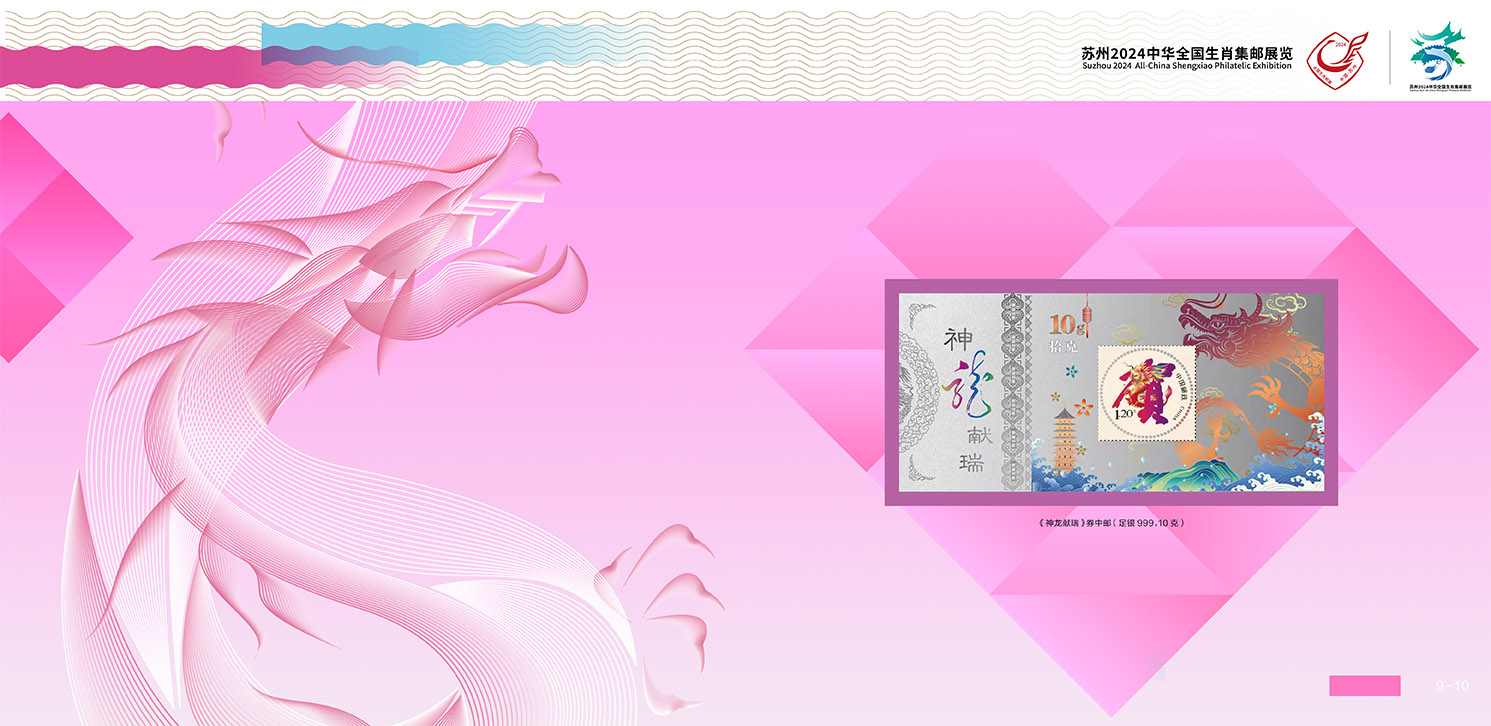Viewport: 1491px width, 726px height.
Task: Click the orange dragon claw on silver sheet
Action: 1267,395
